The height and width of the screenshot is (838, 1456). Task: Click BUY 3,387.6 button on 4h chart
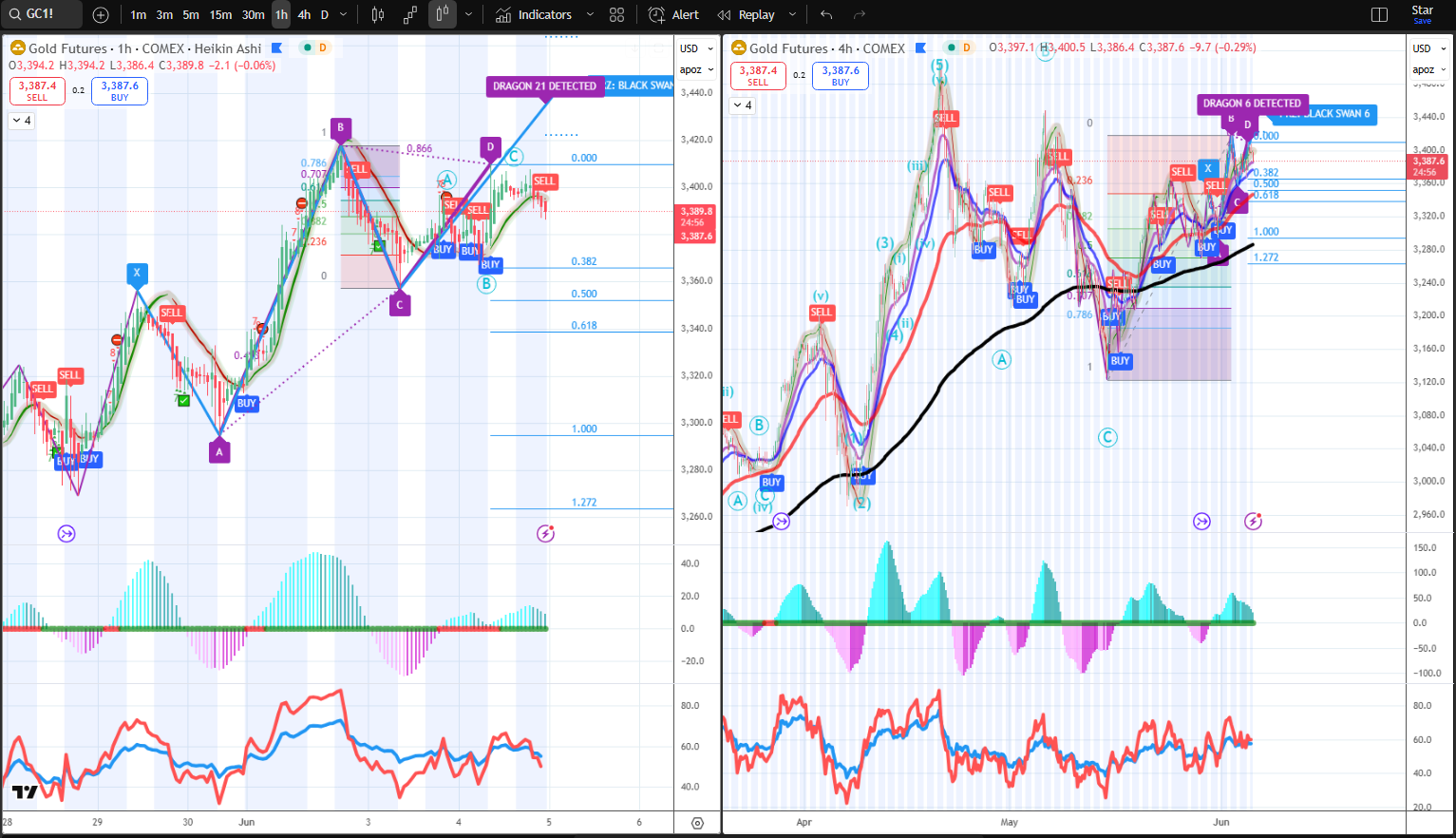[x=841, y=75]
